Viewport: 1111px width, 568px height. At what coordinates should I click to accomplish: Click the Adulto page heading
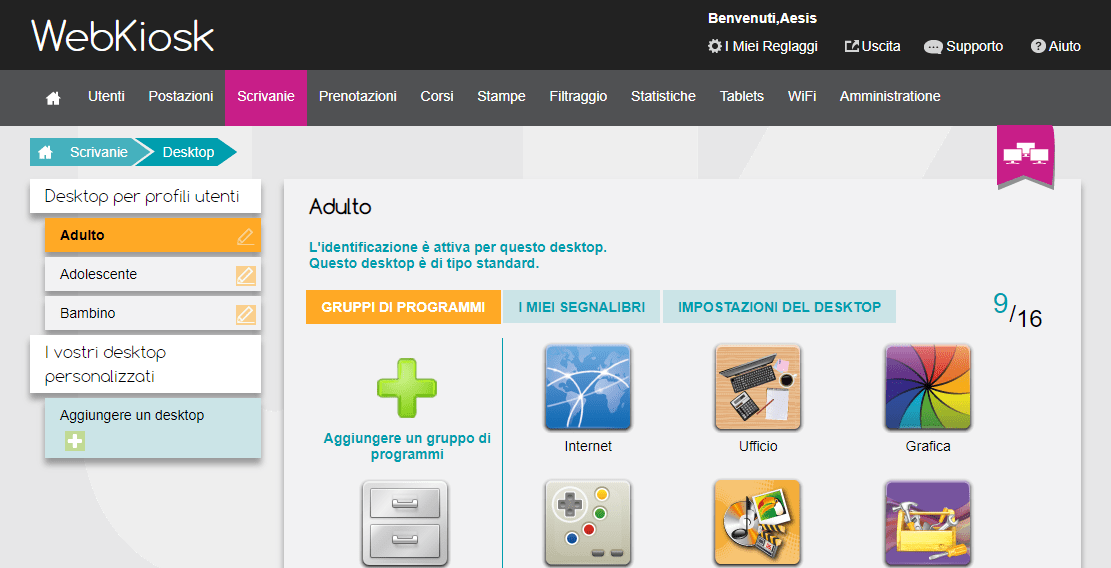pyautogui.click(x=340, y=207)
